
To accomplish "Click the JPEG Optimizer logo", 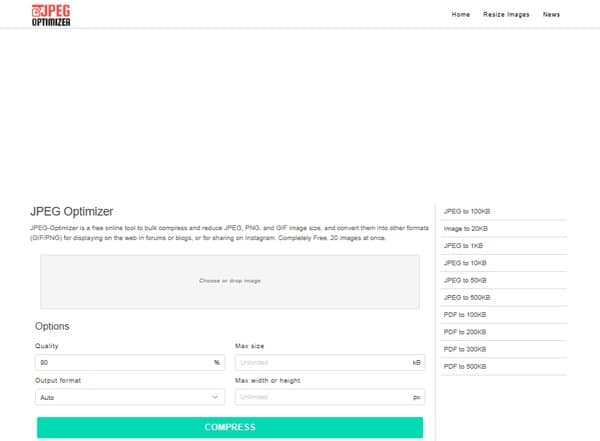I will click(51, 15).
